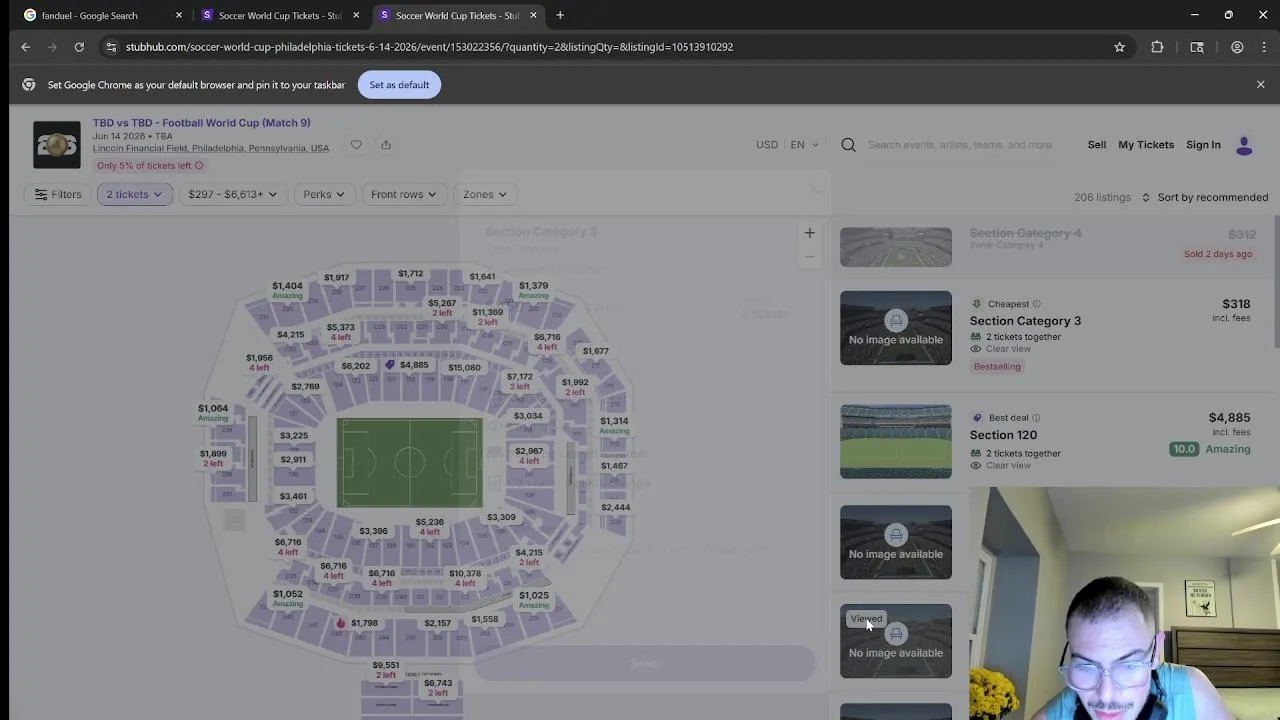Click the Set as default button
This screenshot has height=720, width=1280.
(399, 85)
